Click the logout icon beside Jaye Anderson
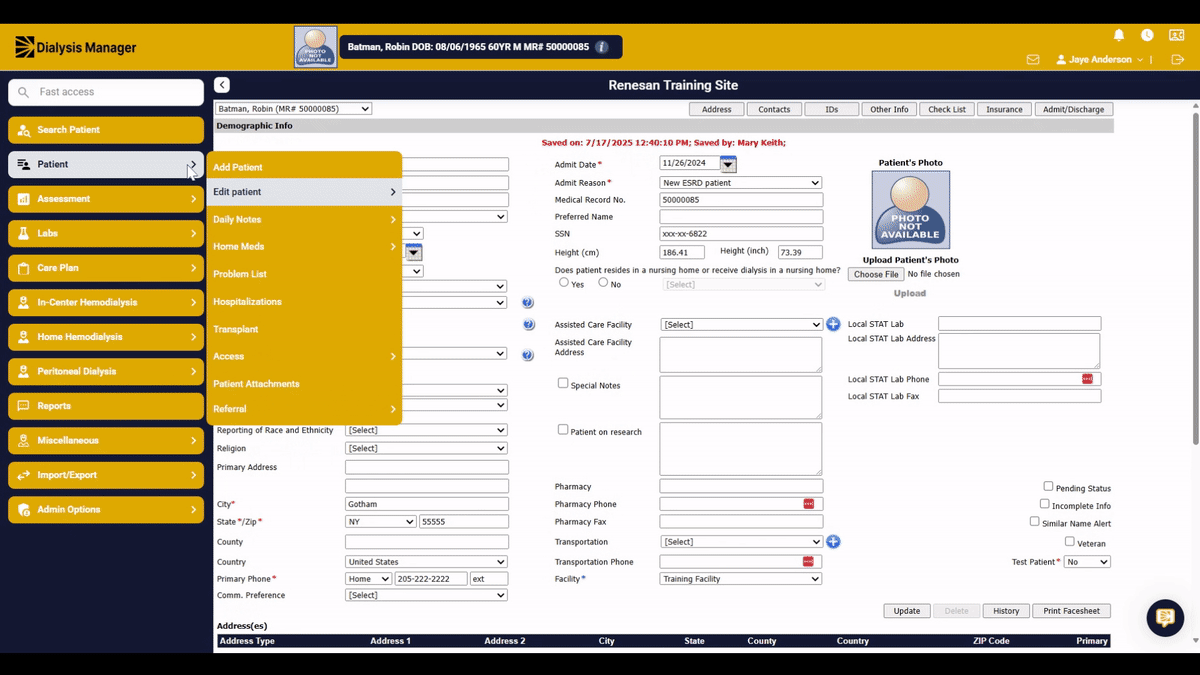The width and height of the screenshot is (1200, 675). point(1178,60)
